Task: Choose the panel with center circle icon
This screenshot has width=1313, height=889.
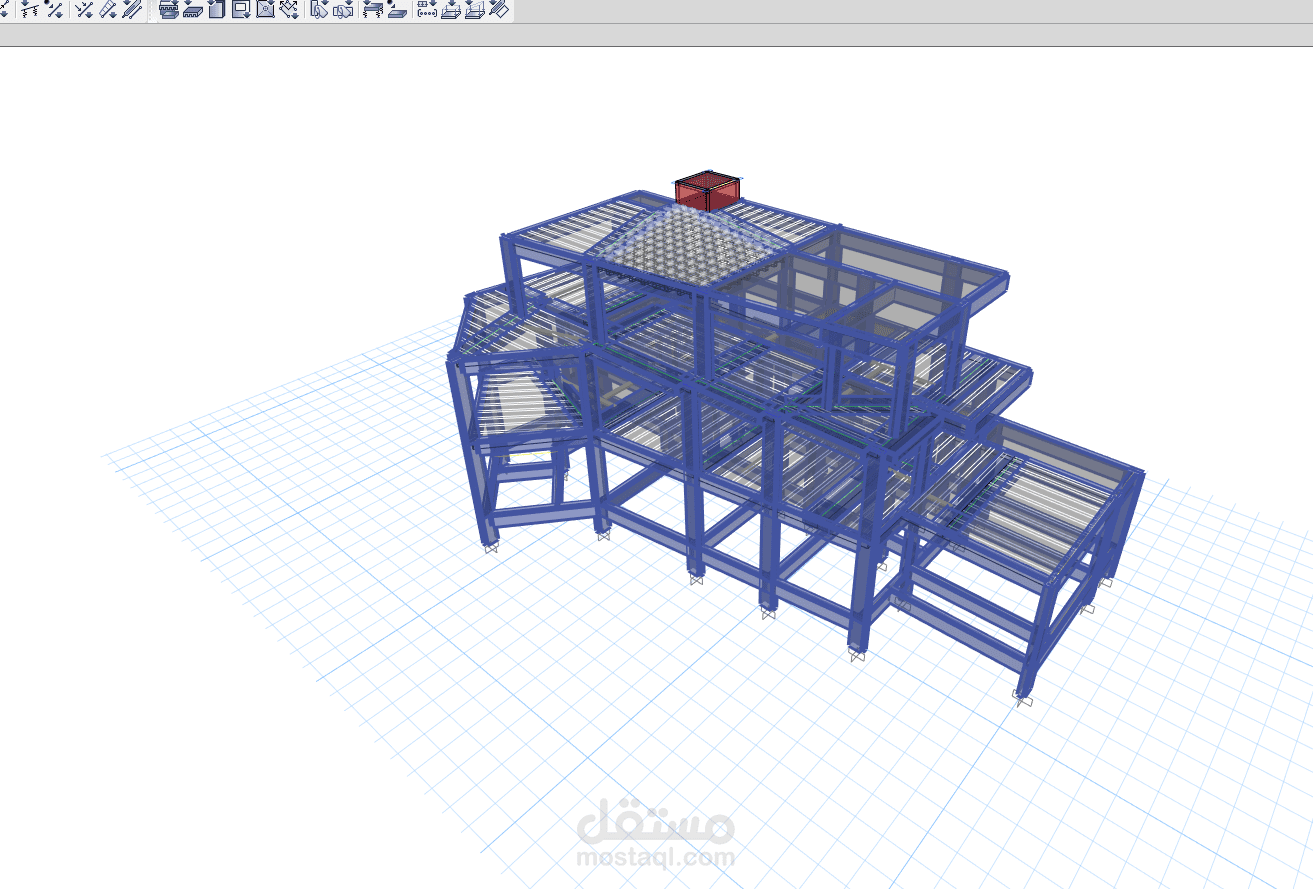Action: point(265,10)
